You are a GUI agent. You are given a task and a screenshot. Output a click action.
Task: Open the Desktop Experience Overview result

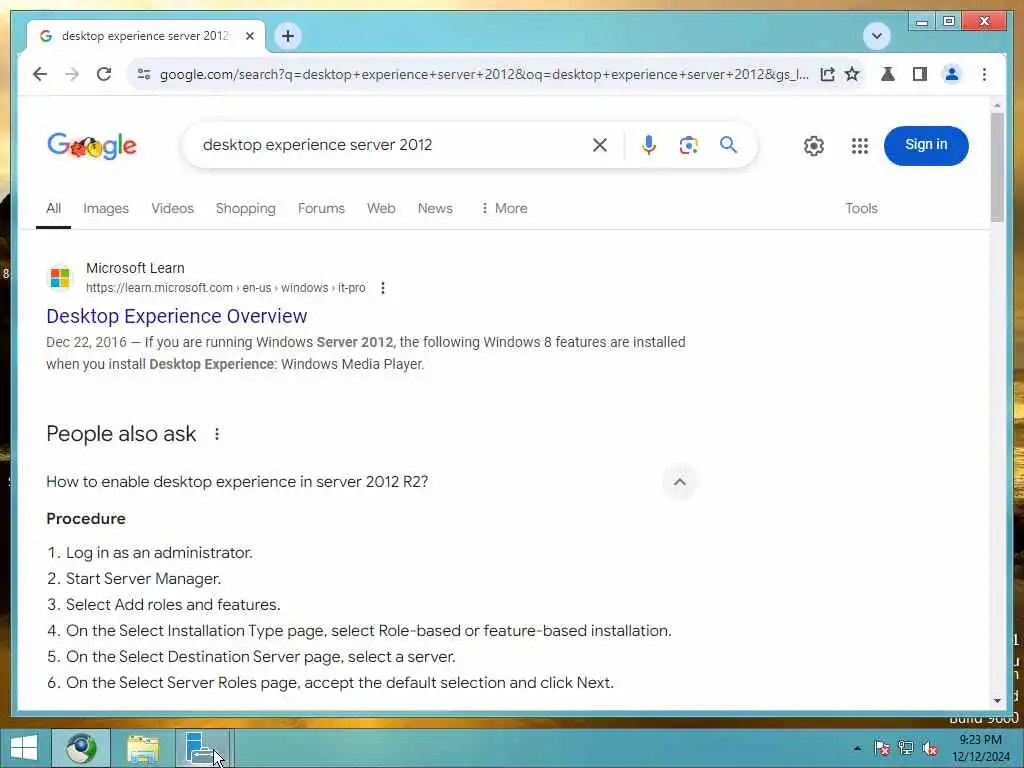pos(176,316)
